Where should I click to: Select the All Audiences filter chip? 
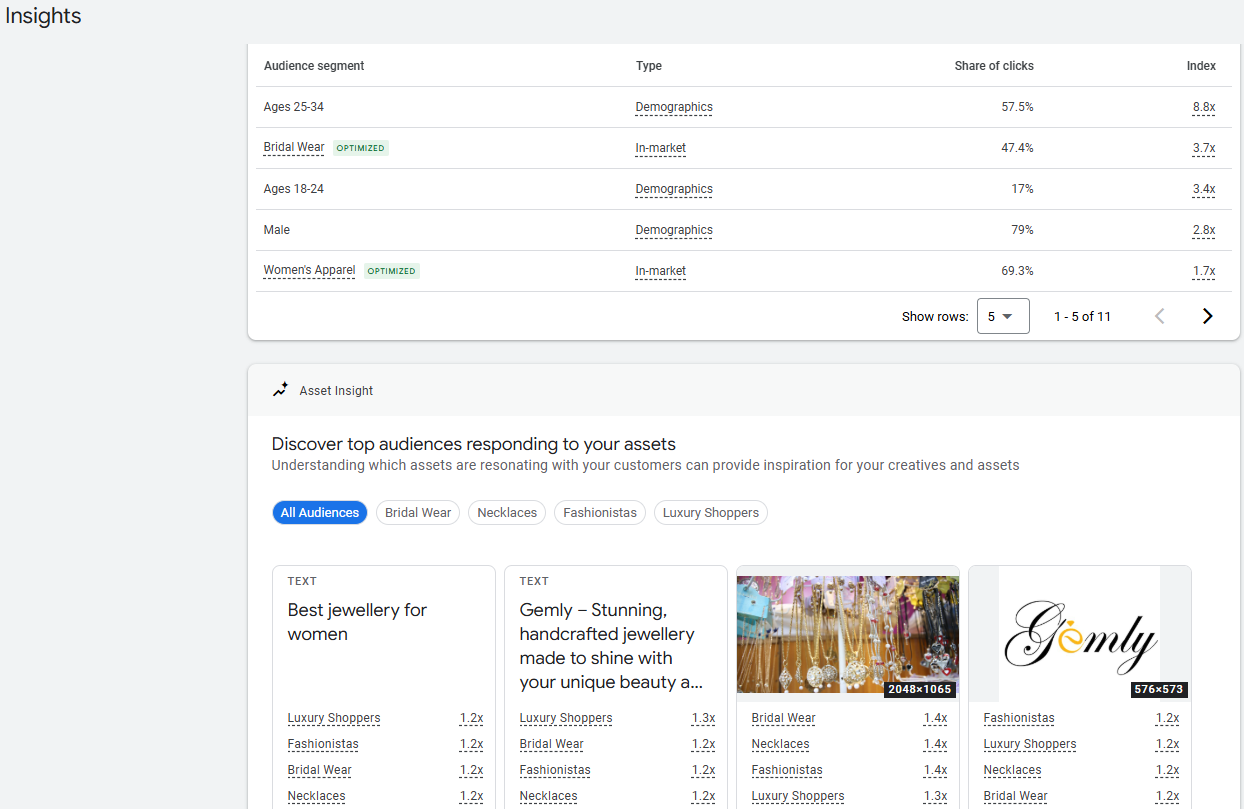[x=320, y=512]
